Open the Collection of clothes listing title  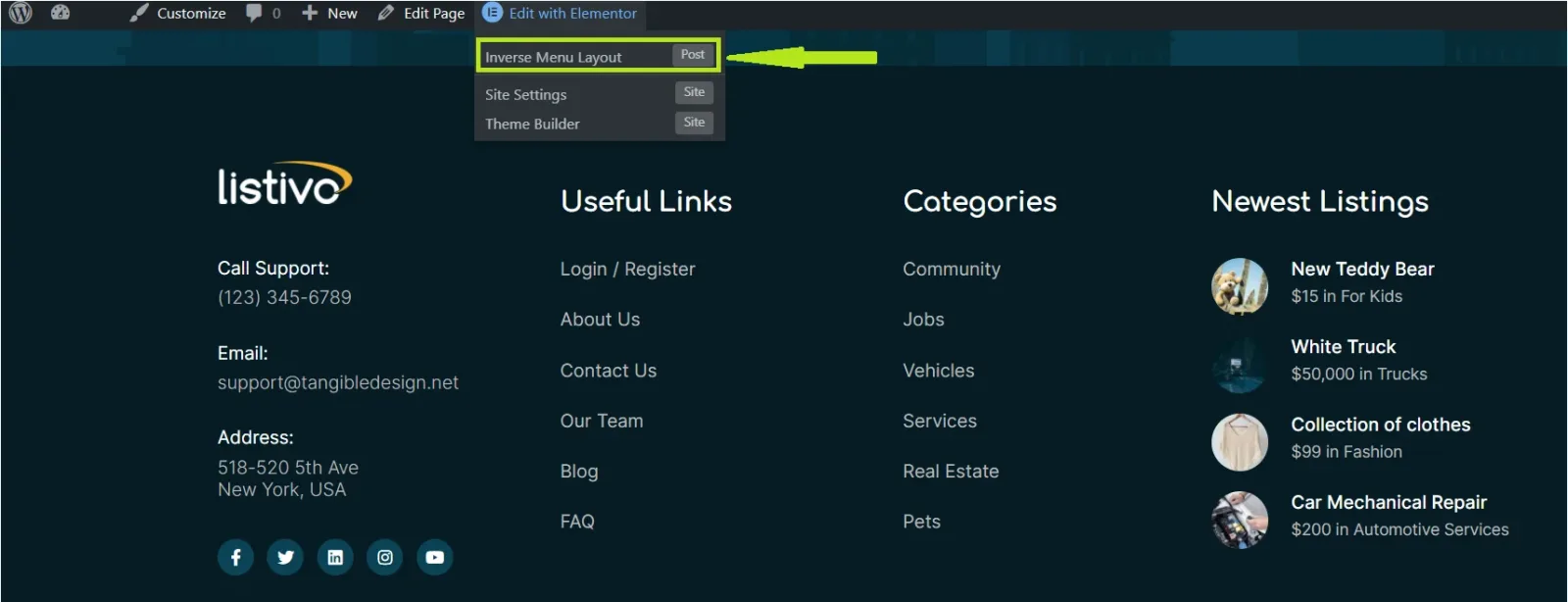(x=1381, y=425)
